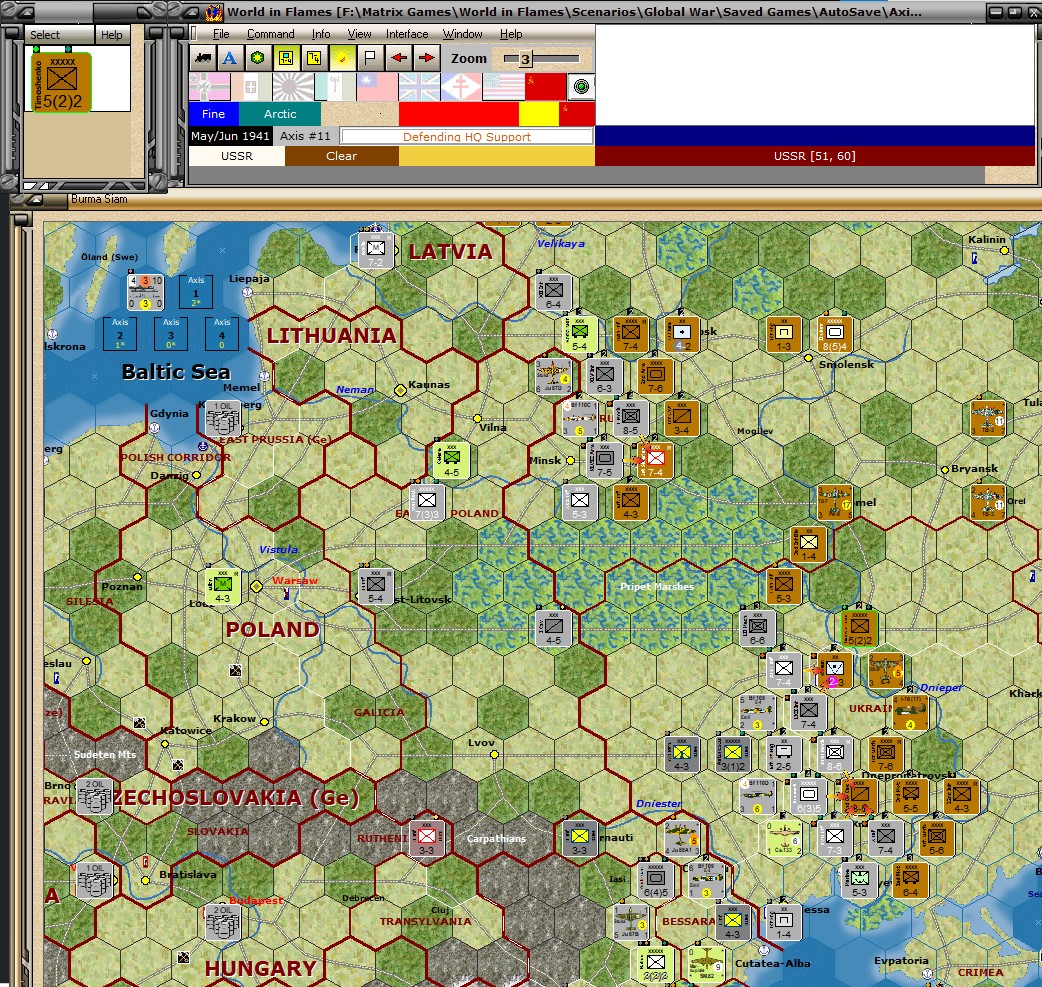Open the Info menu
The width and height of the screenshot is (1042, 987).
click(x=321, y=34)
